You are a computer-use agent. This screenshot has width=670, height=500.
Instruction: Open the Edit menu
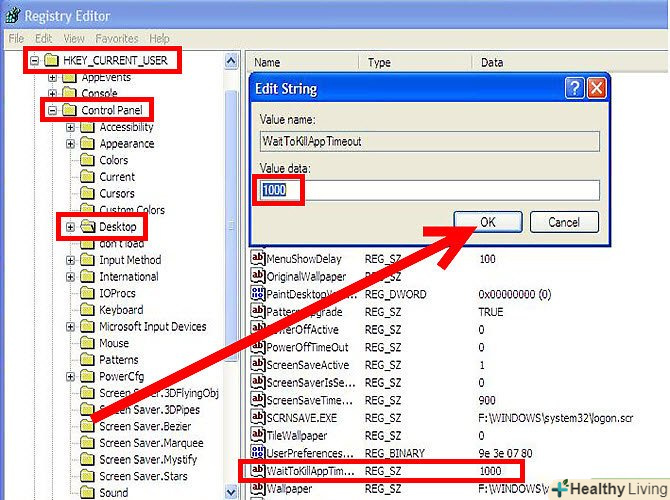44,38
